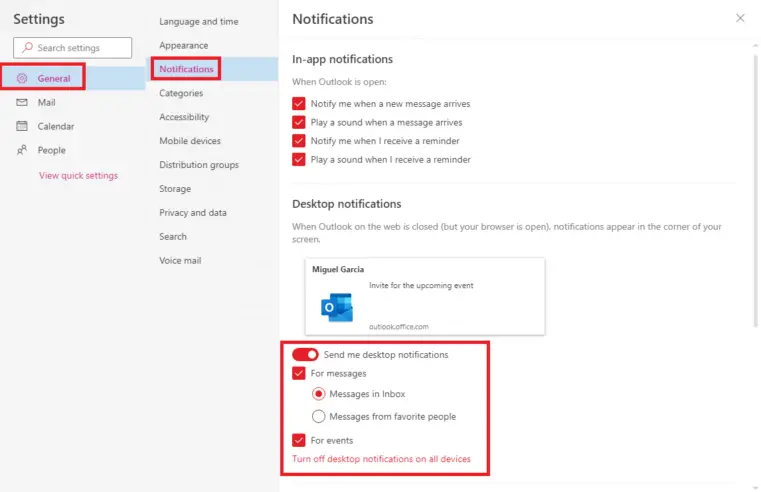Click the Desktop notifications heading

(x=347, y=204)
